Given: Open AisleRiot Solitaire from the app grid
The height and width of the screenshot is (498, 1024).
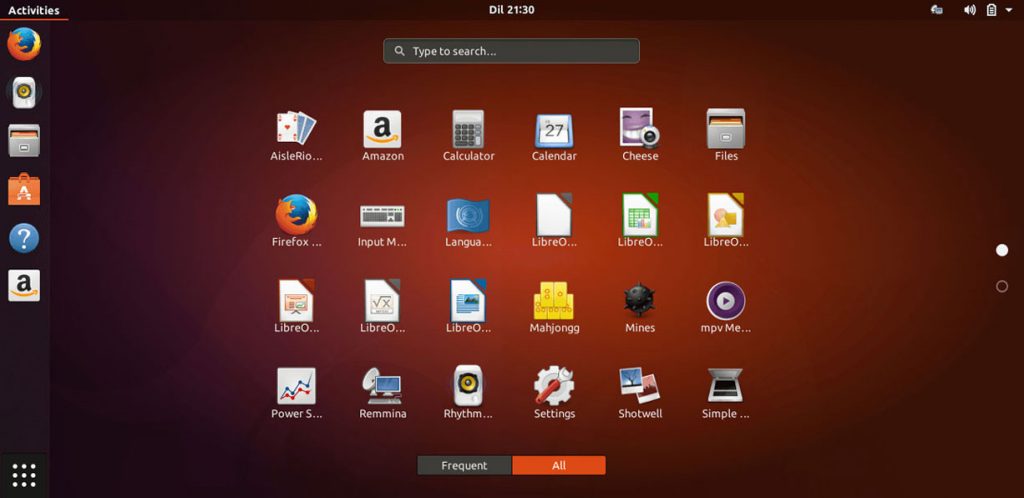Looking at the screenshot, I should (296, 128).
